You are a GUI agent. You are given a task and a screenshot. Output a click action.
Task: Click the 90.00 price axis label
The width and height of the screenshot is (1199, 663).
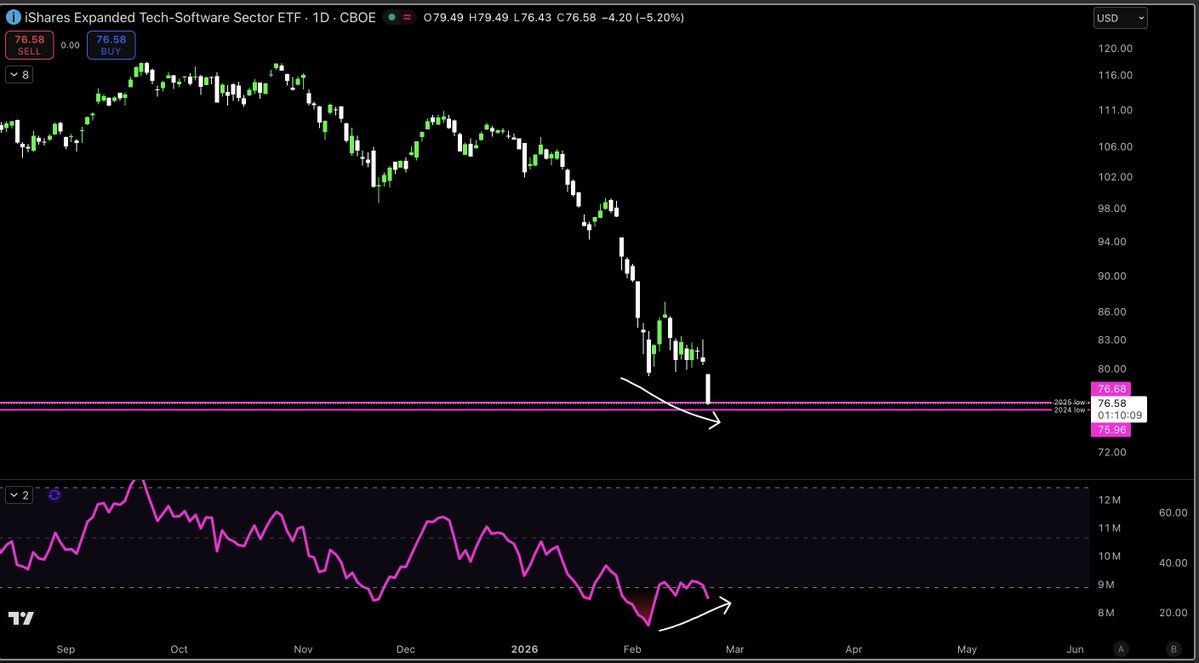point(1114,276)
